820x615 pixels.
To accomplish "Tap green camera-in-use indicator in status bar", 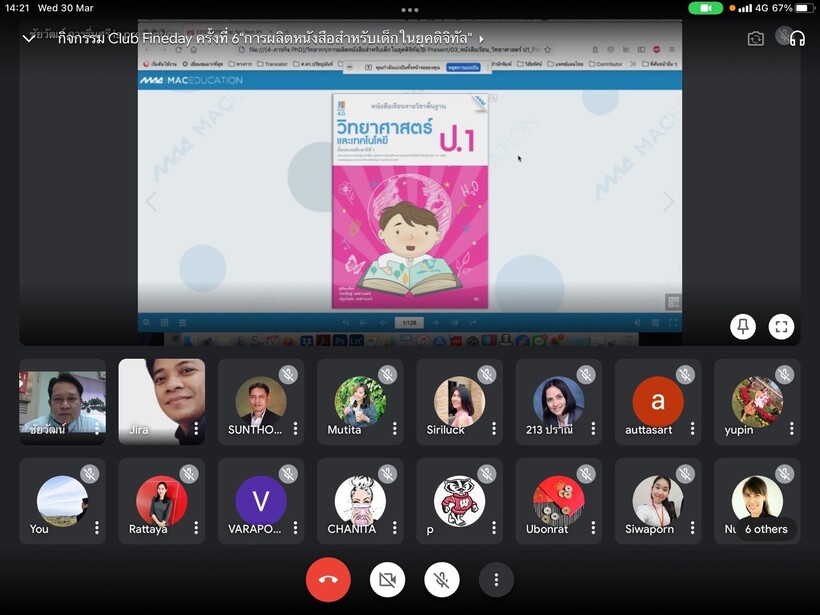I will 705,8.
